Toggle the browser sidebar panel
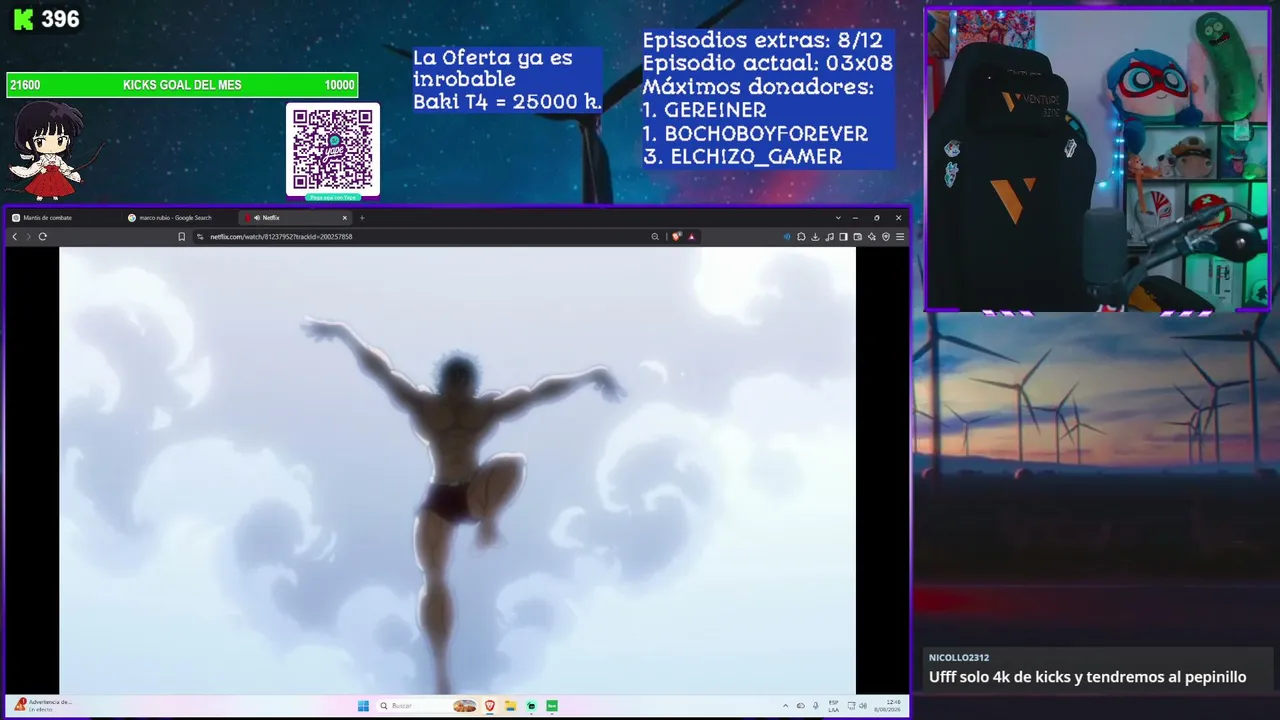Screen dimensions: 1280x720 [x=843, y=237]
